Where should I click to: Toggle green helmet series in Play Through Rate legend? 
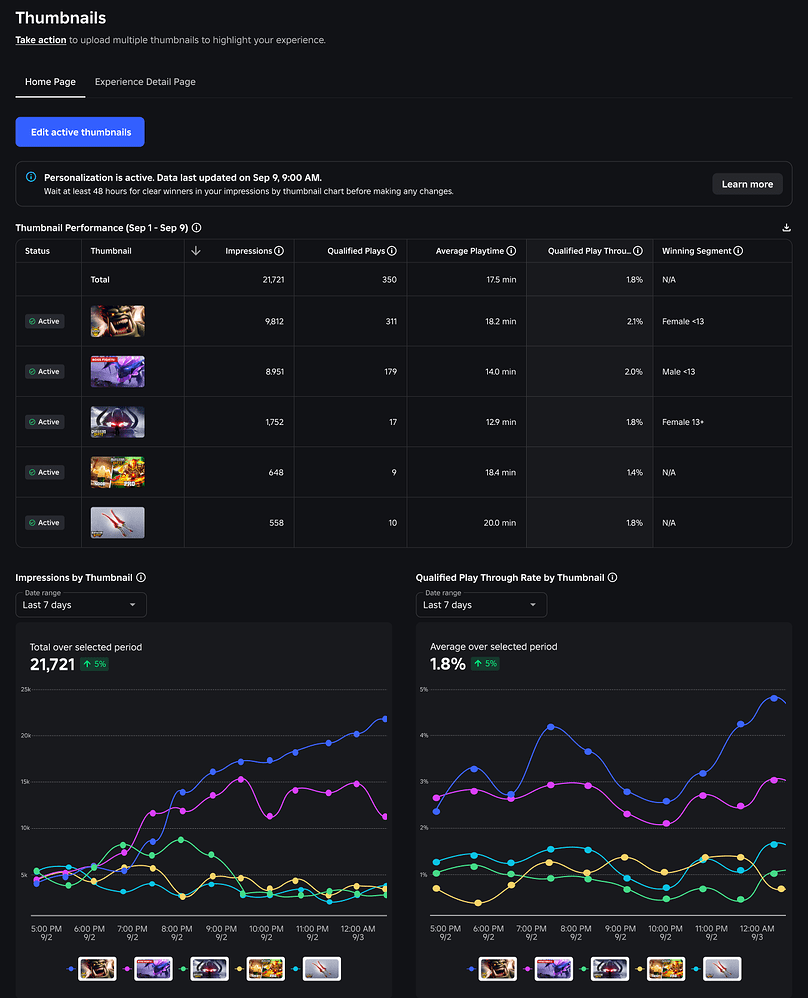[605, 968]
